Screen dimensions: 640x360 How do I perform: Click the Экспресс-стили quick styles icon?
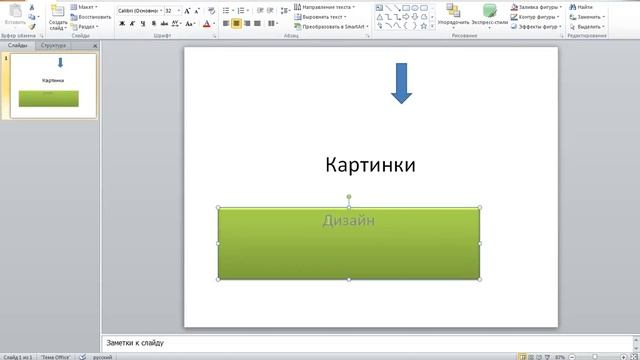(x=489, y=11)
